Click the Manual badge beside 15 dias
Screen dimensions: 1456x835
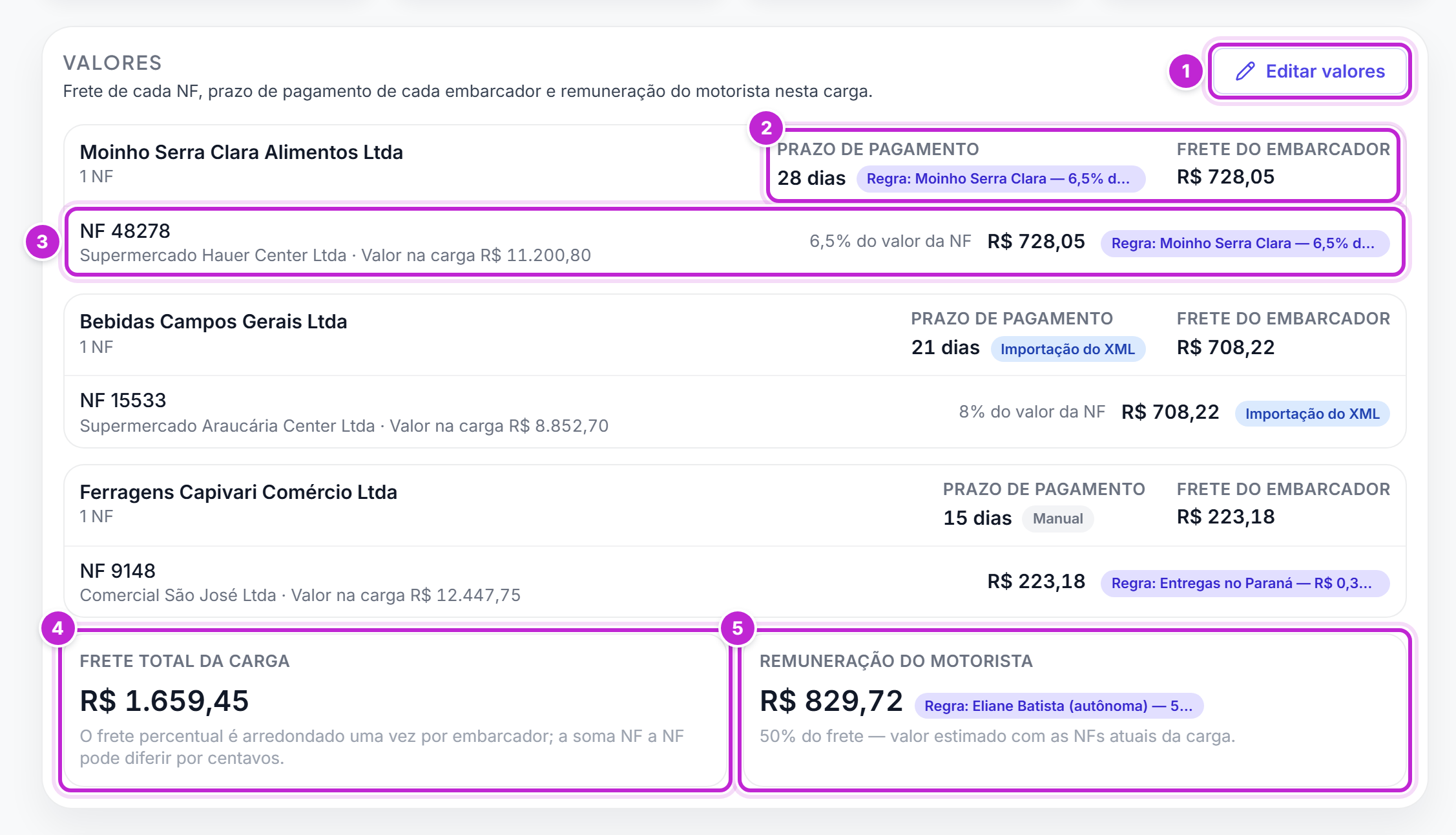1057,518
